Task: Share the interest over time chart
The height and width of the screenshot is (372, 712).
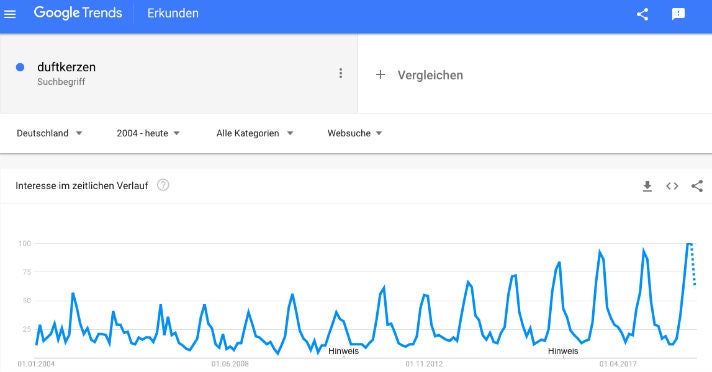Action: tap(697, 186)
